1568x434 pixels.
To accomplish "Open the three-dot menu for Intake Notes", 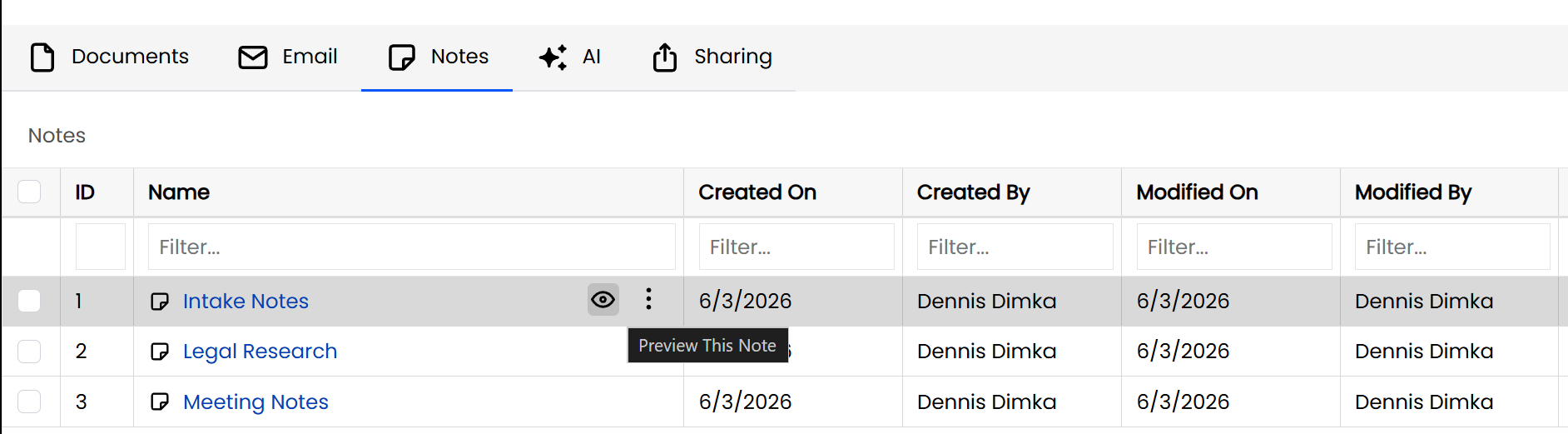I will coord(648,299).
